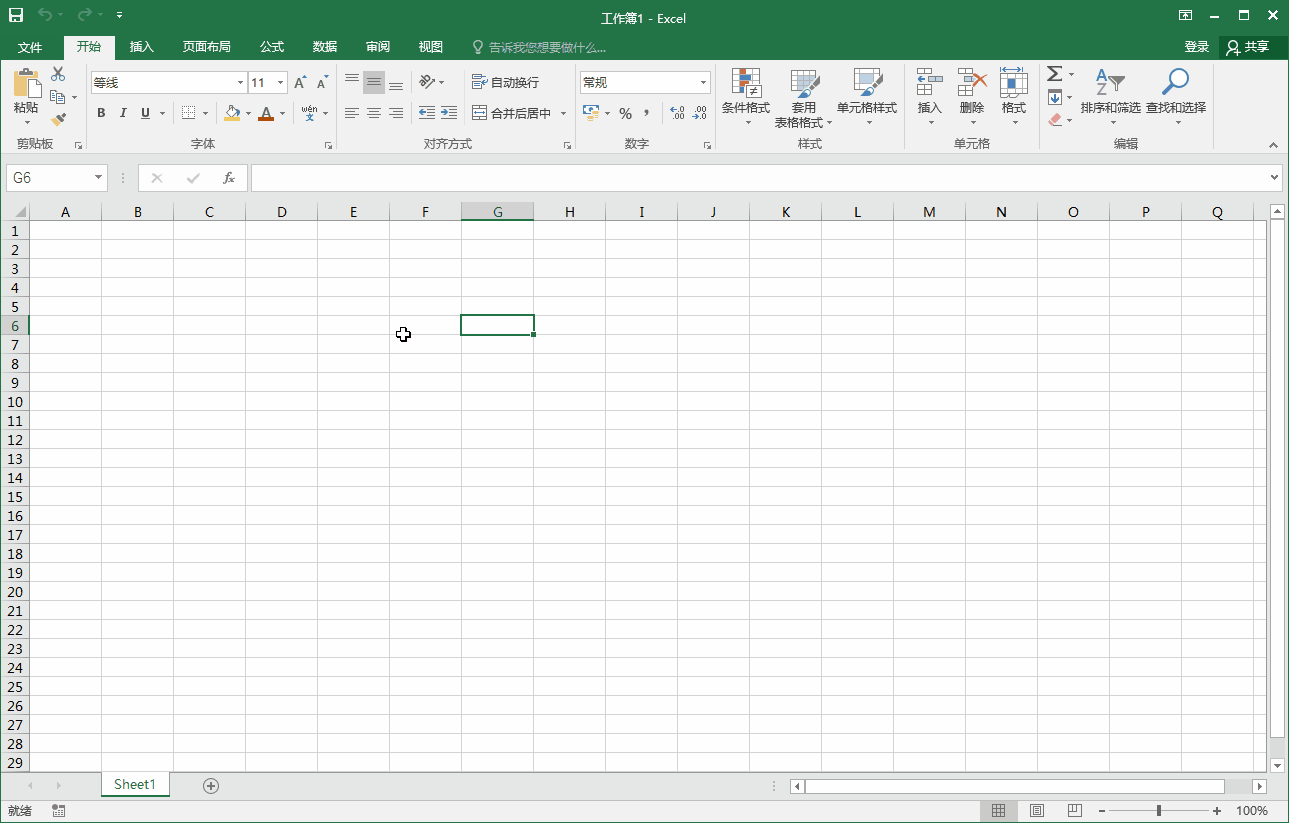1289x823 pixels.
Task: Toggle bold formatting with the B icon
Action: tap(100, 113)
